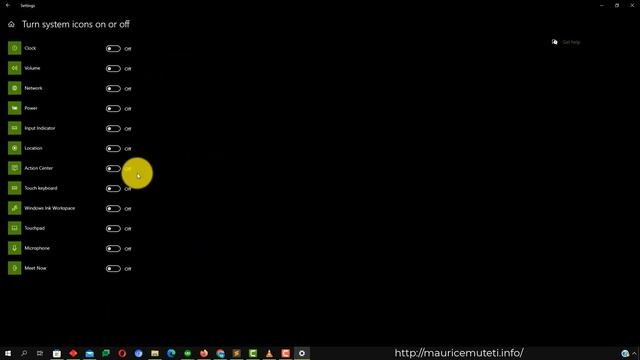Click the Windows Ink Workspace pen icon
Image resolution: width=640 pixels, height=360 pixels.
(14, 208)
